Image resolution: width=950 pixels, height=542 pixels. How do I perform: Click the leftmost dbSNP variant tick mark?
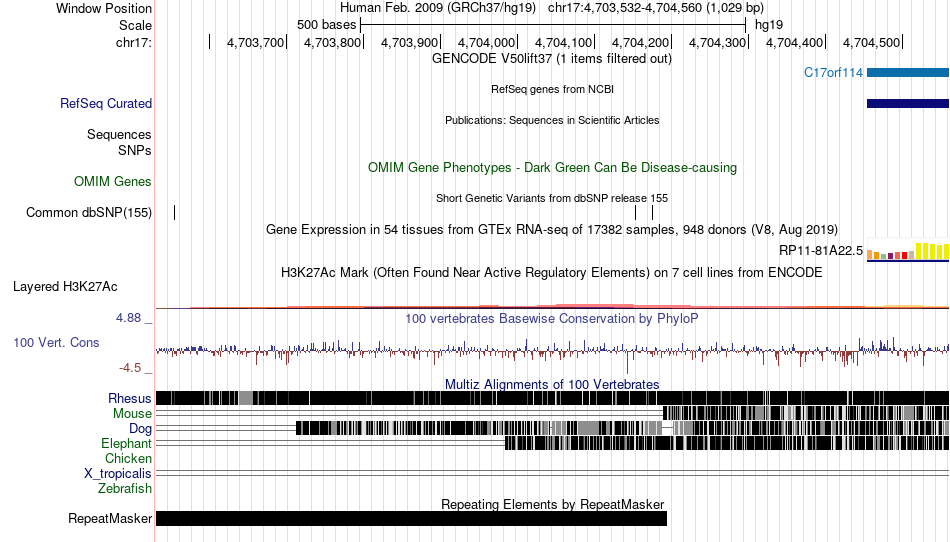[174, 213]
